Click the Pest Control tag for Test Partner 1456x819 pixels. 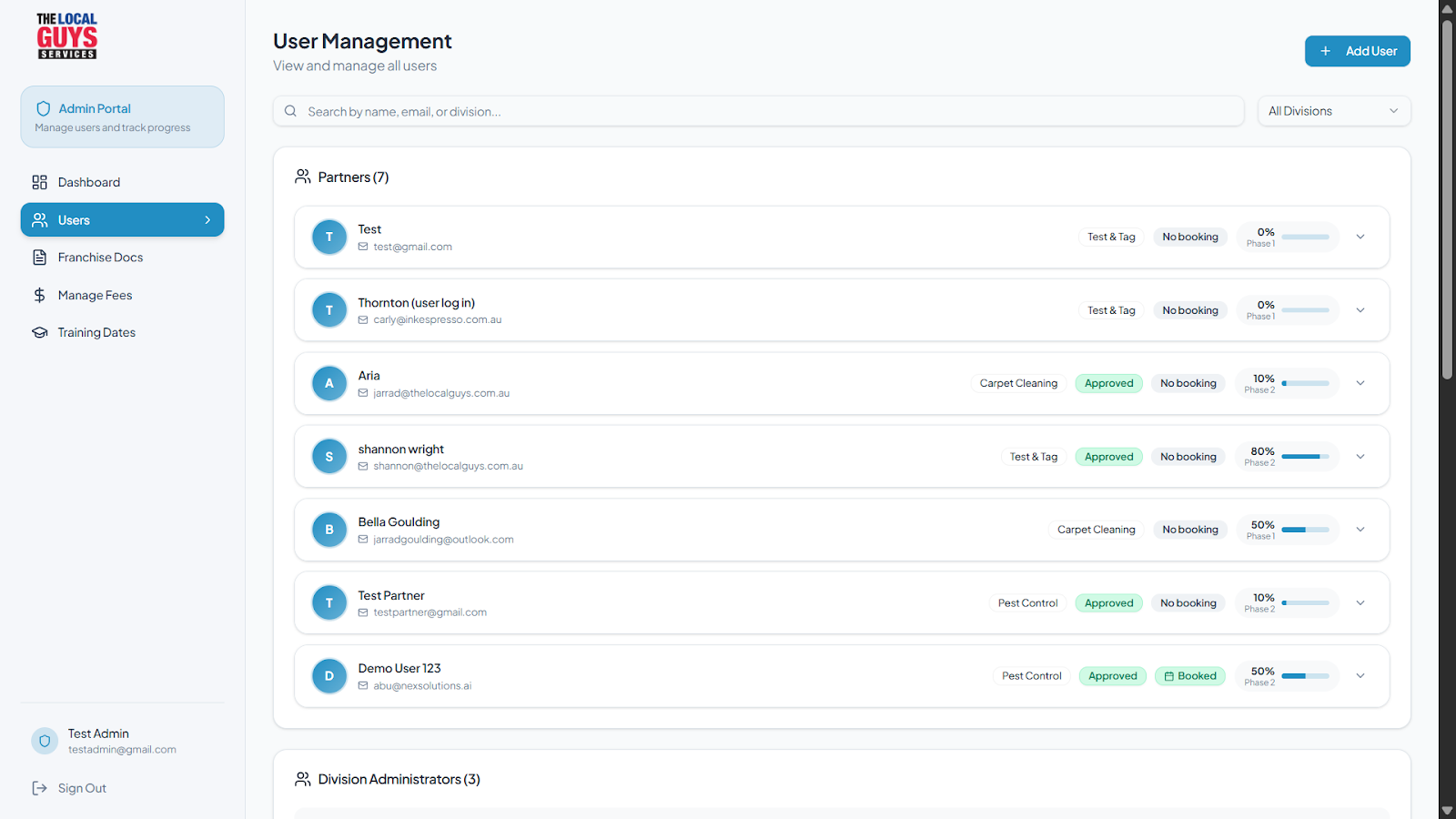[1027, 602]
